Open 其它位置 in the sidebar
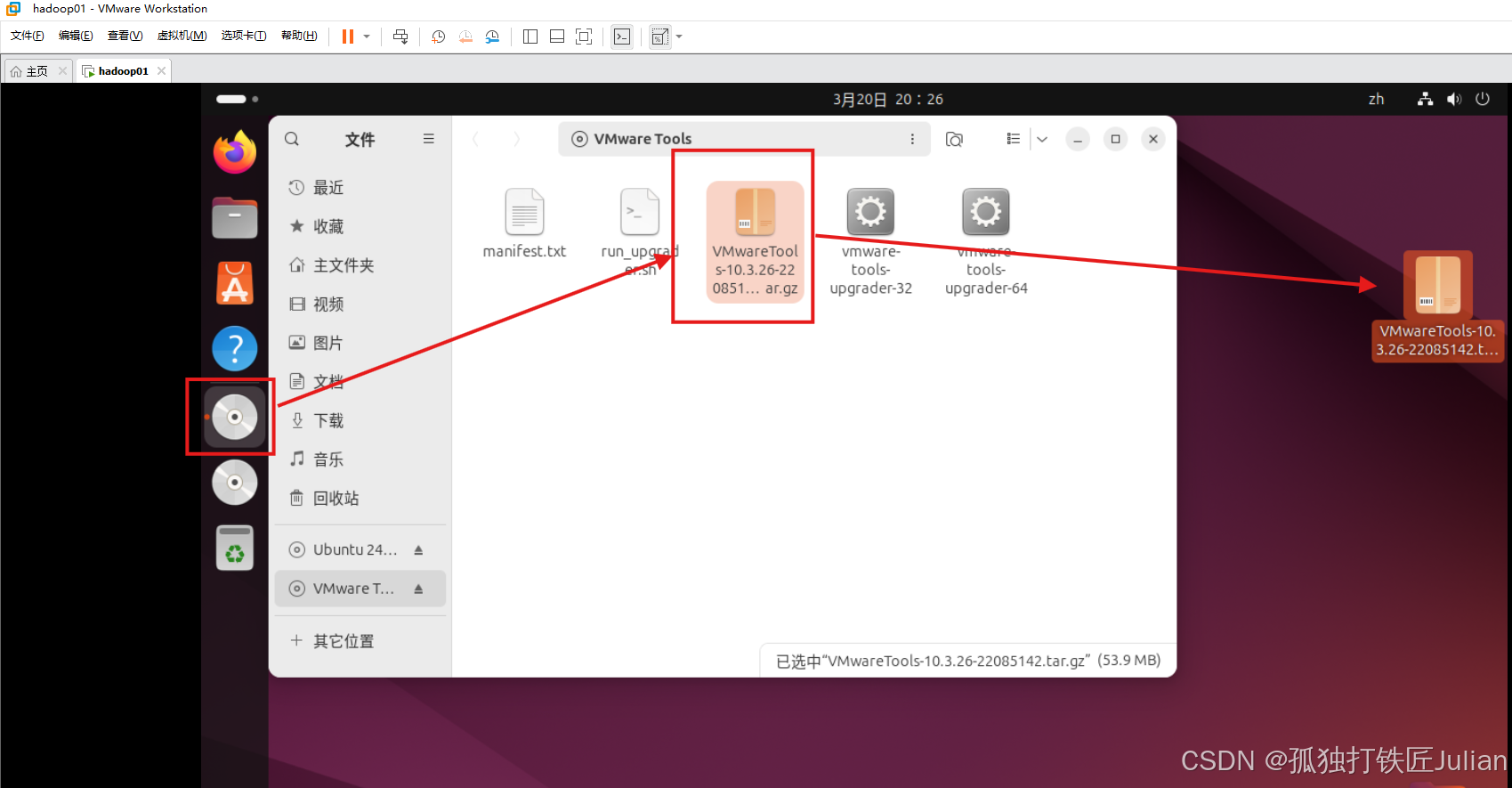Image resolution: width=1512 pixels, height=788 pixels. click(344, 641)
